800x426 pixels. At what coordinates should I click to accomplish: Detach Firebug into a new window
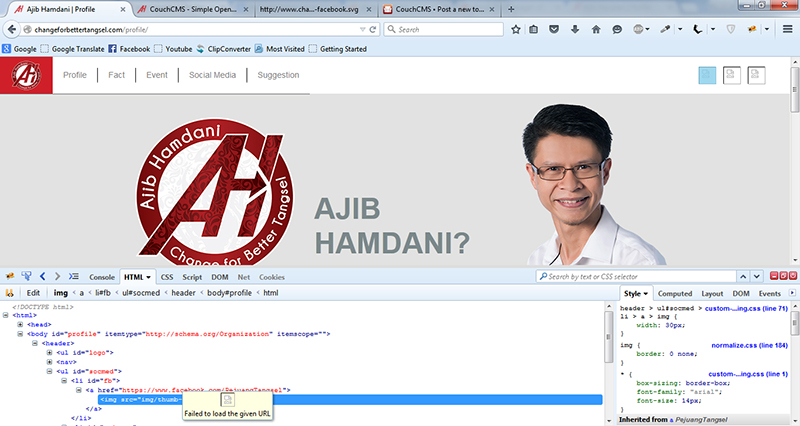tap(783, 276)
